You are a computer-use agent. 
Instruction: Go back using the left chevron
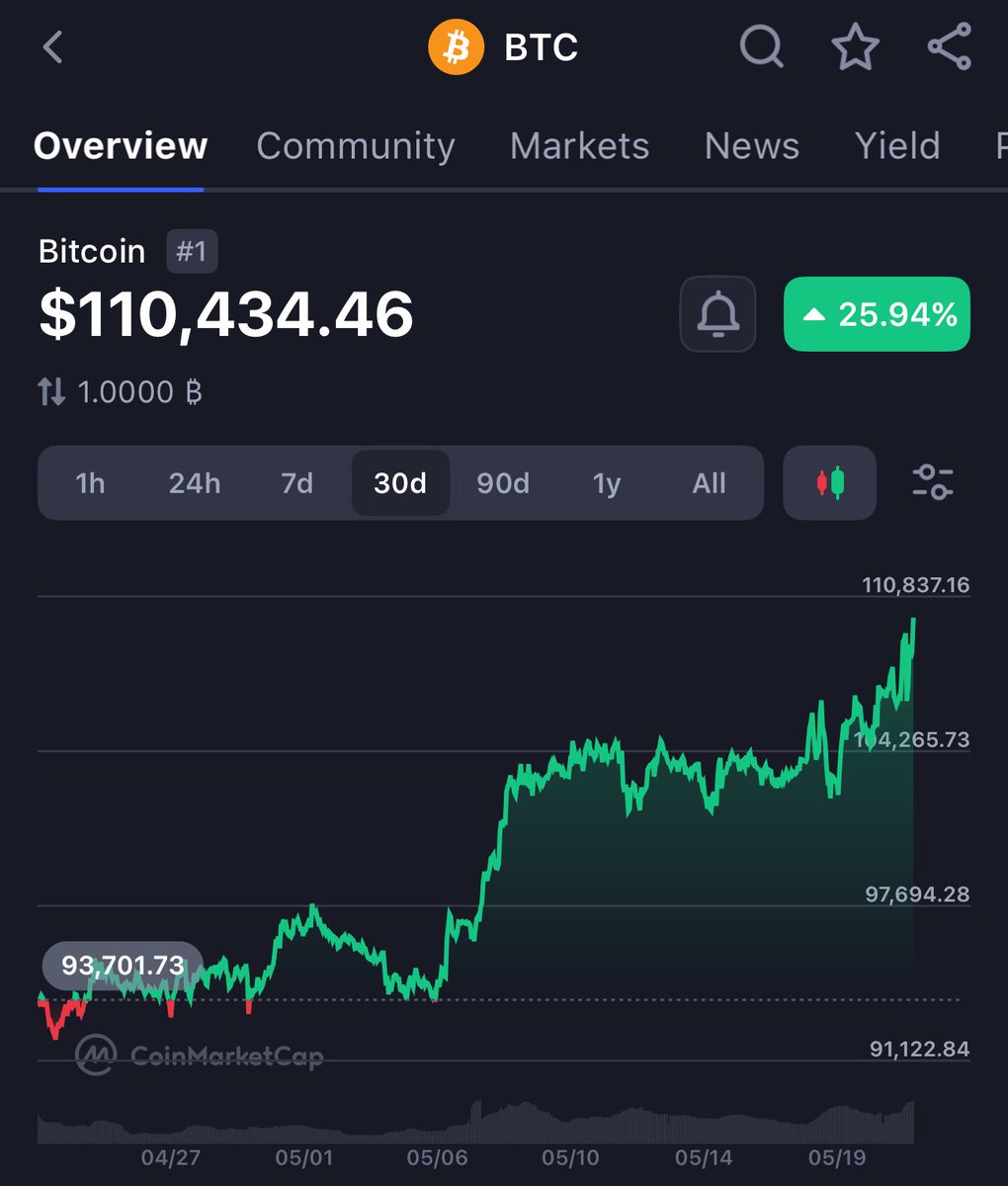click(x=53, y=46)
